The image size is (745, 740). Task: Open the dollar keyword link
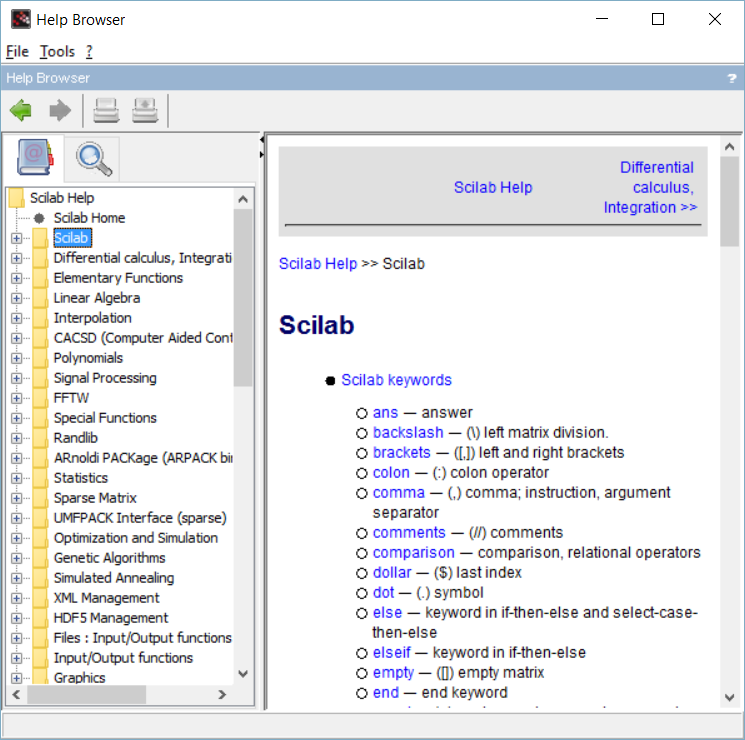click(x=392, y=572)
